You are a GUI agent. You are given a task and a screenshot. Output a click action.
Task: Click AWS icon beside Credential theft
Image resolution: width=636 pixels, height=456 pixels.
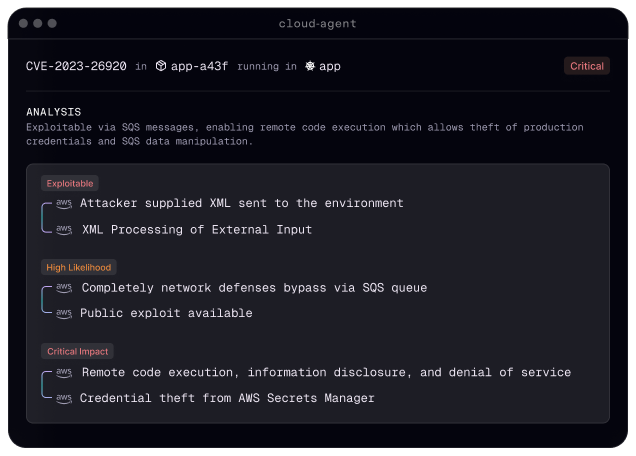tap(64, 398)
